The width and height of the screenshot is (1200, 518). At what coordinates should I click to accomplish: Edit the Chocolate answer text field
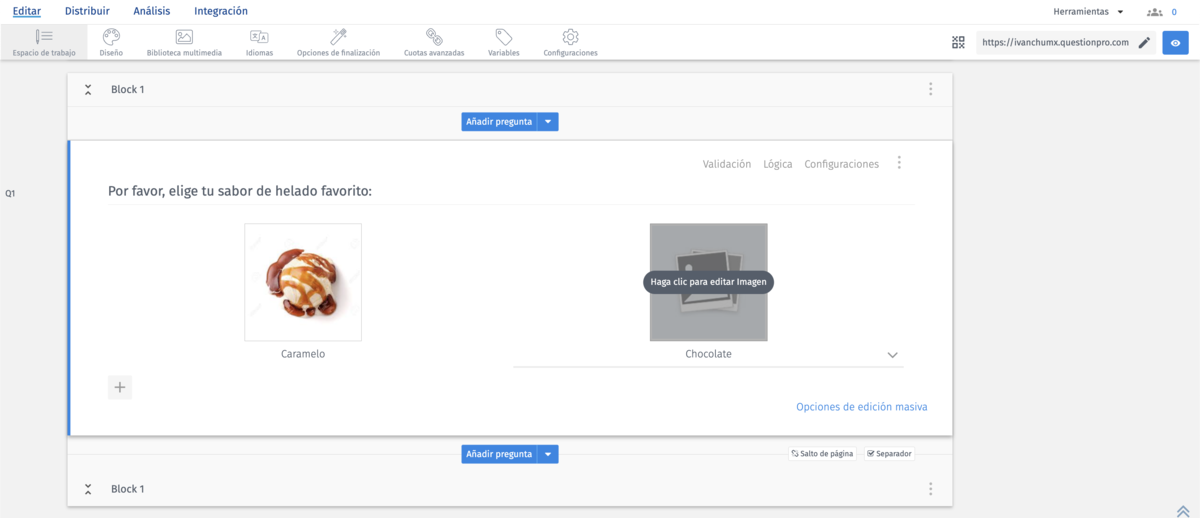709,354
